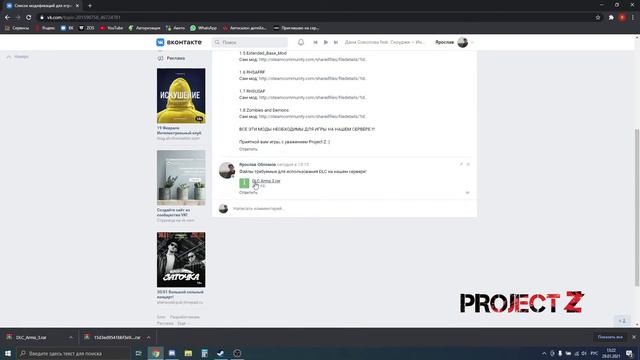Open the WhatsApp bookmark
640x360 pixels.
click(204, 28)
